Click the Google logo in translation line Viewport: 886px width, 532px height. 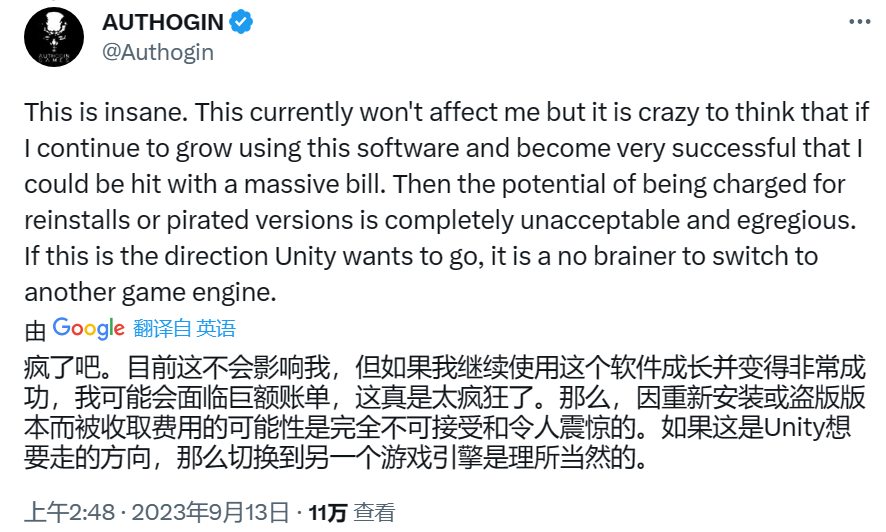(89, 328)
